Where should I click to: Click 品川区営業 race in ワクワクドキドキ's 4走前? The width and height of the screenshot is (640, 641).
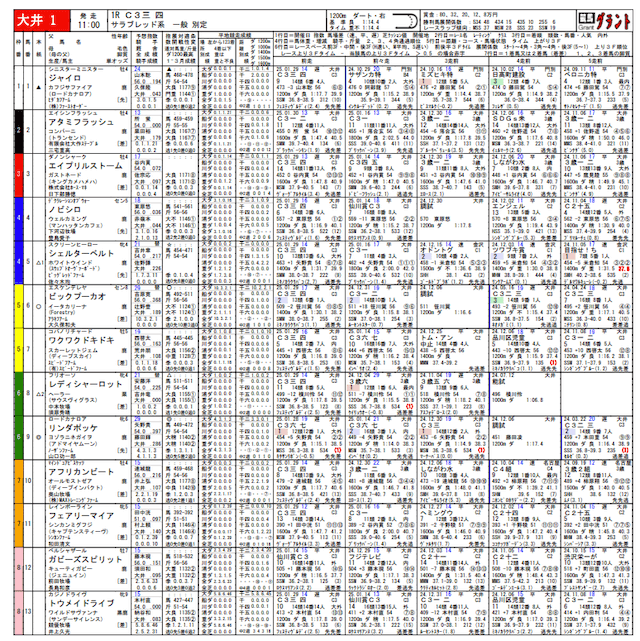509,337
